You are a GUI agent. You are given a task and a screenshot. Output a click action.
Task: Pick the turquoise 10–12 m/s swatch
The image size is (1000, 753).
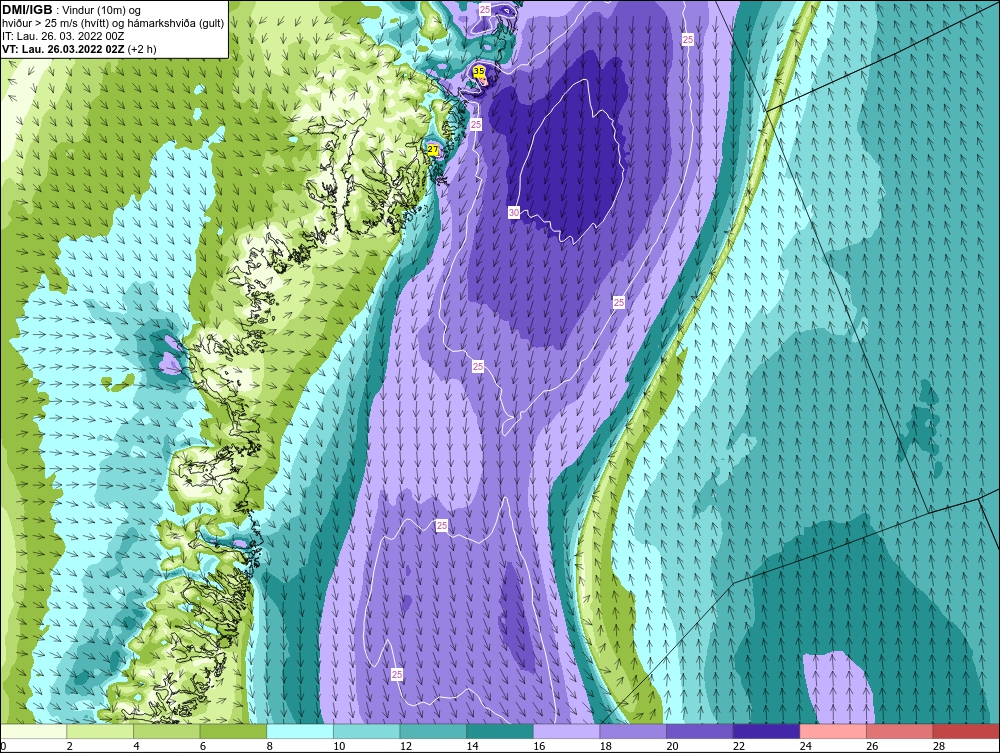tap(366, 731)
